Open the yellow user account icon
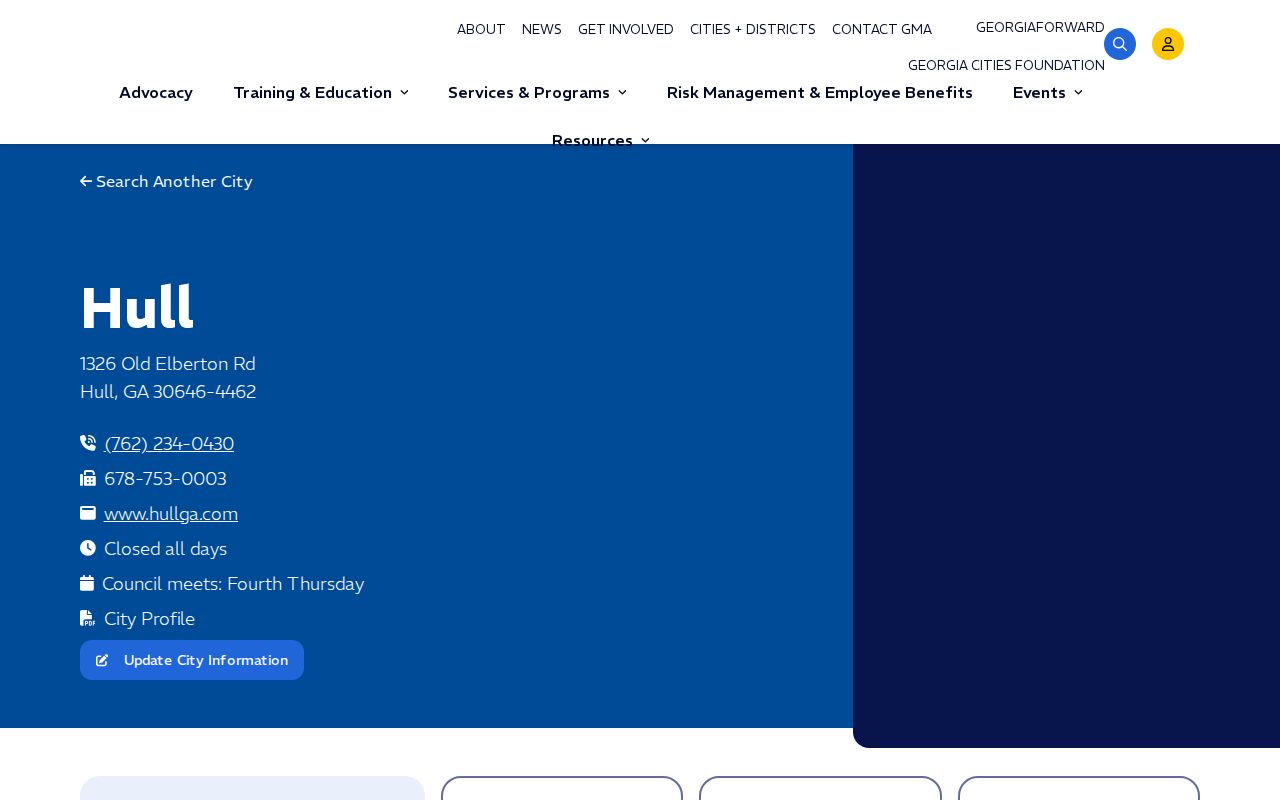The image size is (1280, 800). [x=1168, y=44]
